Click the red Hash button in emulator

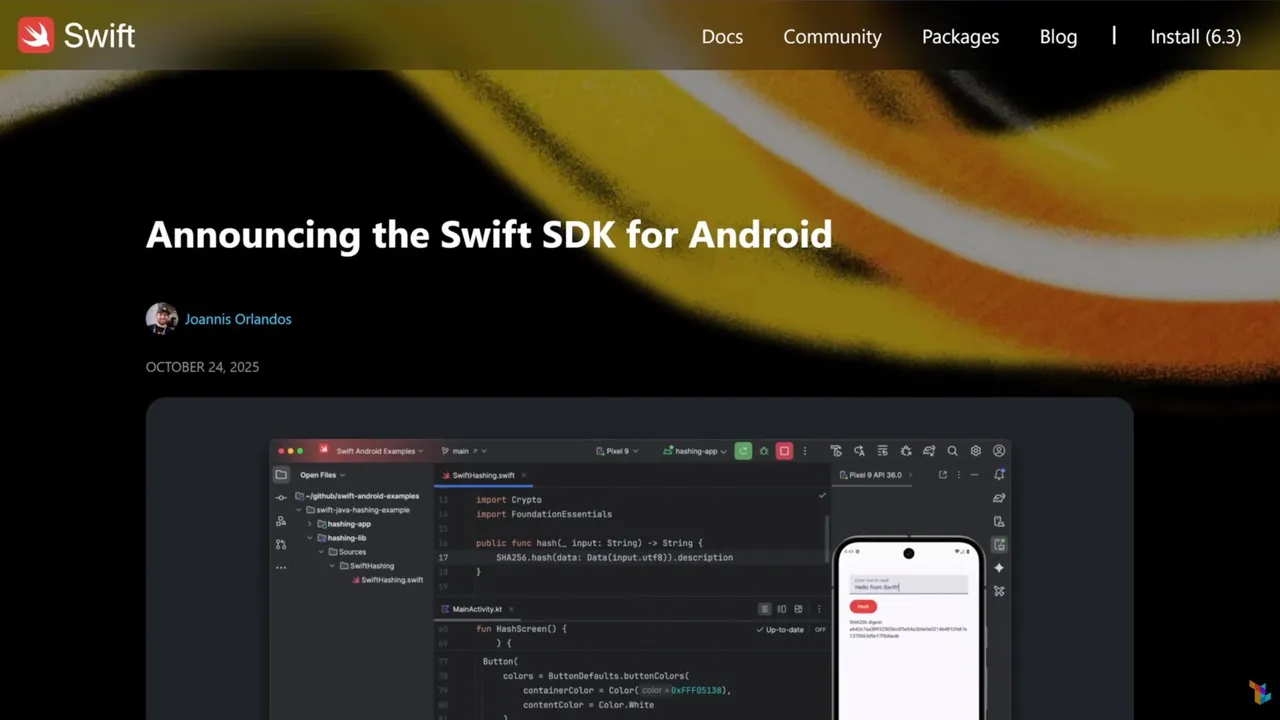pos(863,606)
